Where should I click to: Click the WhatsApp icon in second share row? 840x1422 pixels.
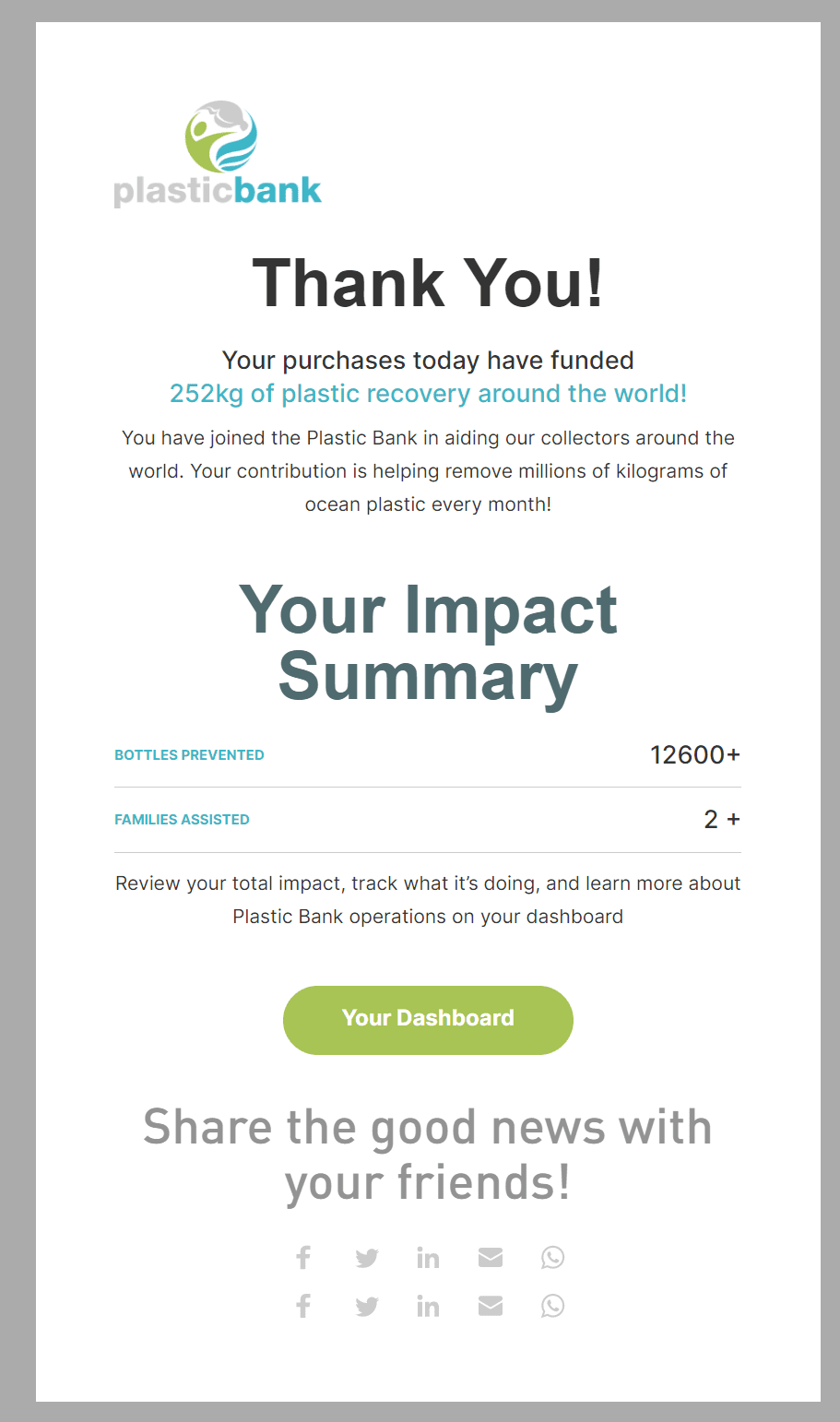point(552,1306)
